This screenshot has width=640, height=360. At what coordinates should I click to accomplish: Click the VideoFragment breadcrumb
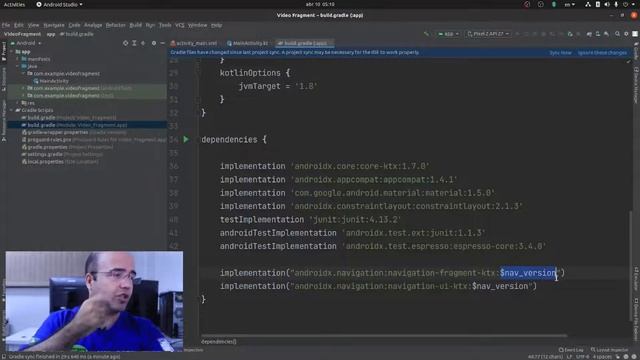pos(22,34)
